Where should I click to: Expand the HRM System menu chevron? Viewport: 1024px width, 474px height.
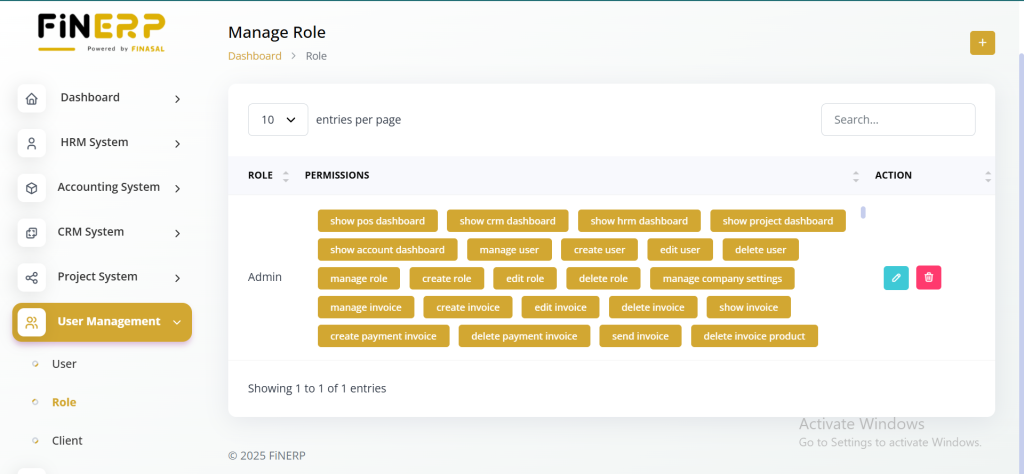click(177, 144)
